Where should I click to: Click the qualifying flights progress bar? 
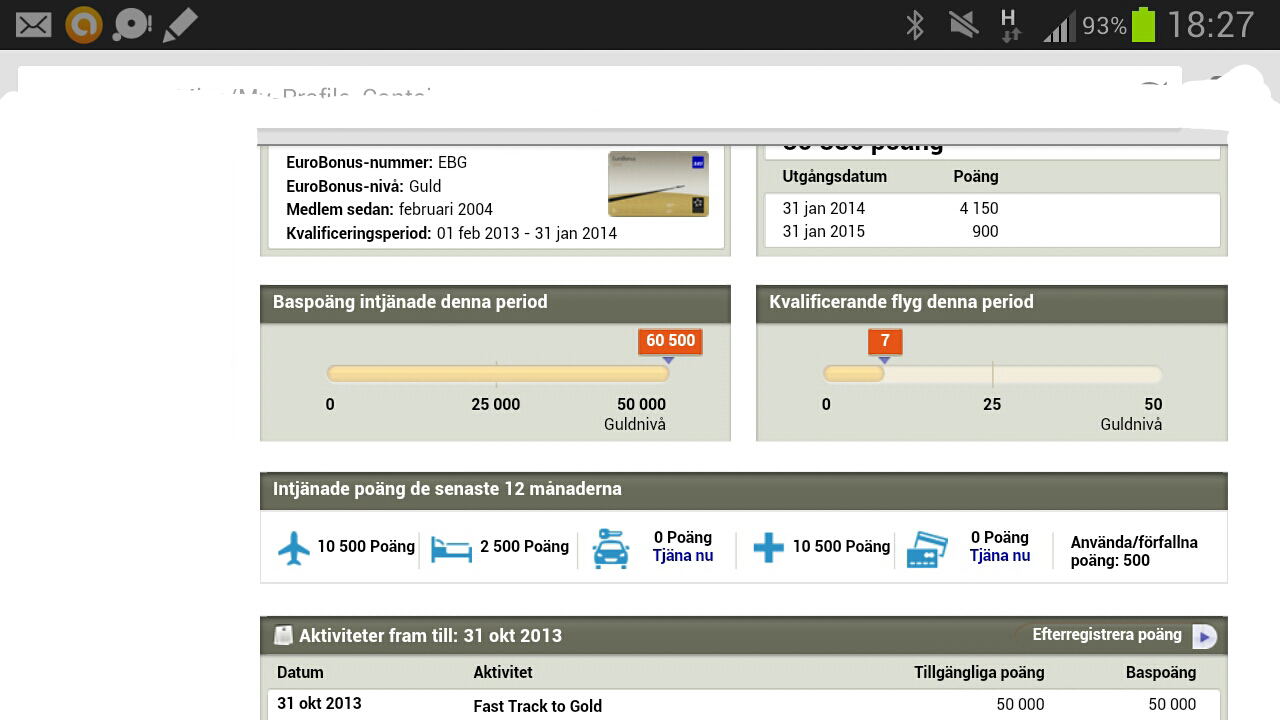pyautogui.click(x=992, y=374)
